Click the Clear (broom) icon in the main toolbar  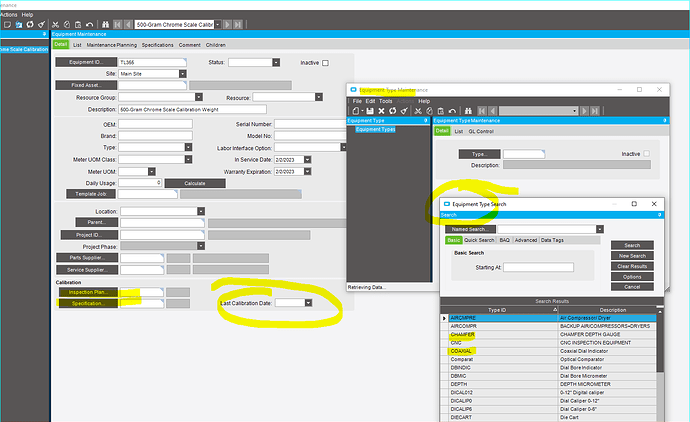[x=41, y=25]
